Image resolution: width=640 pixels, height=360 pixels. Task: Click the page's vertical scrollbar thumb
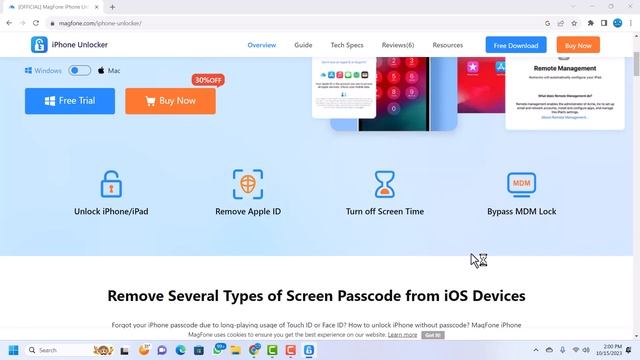pos(636,63)
